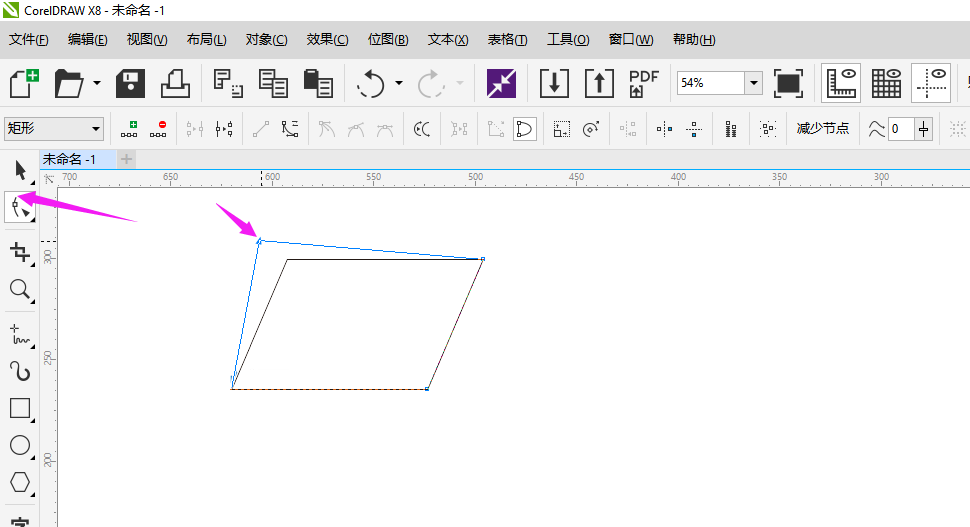
Task: Open the 编辑(E) menu
Action: click(87, 40)
